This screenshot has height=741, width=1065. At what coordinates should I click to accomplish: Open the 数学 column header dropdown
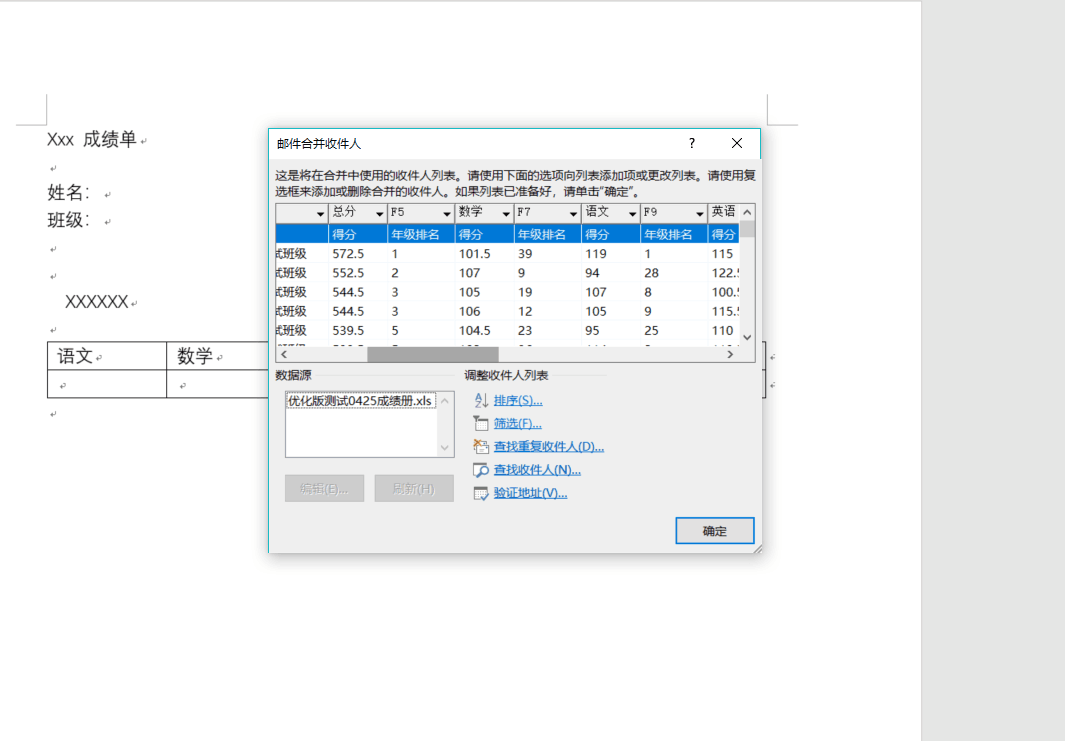[506, 214]
